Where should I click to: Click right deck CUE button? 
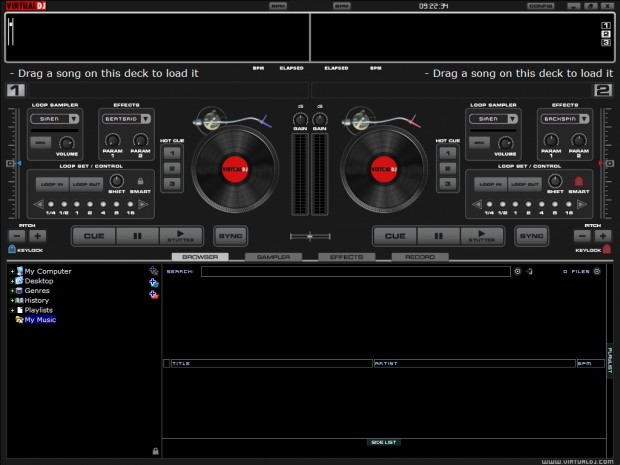pyautogui.click(x=395, y=236)
